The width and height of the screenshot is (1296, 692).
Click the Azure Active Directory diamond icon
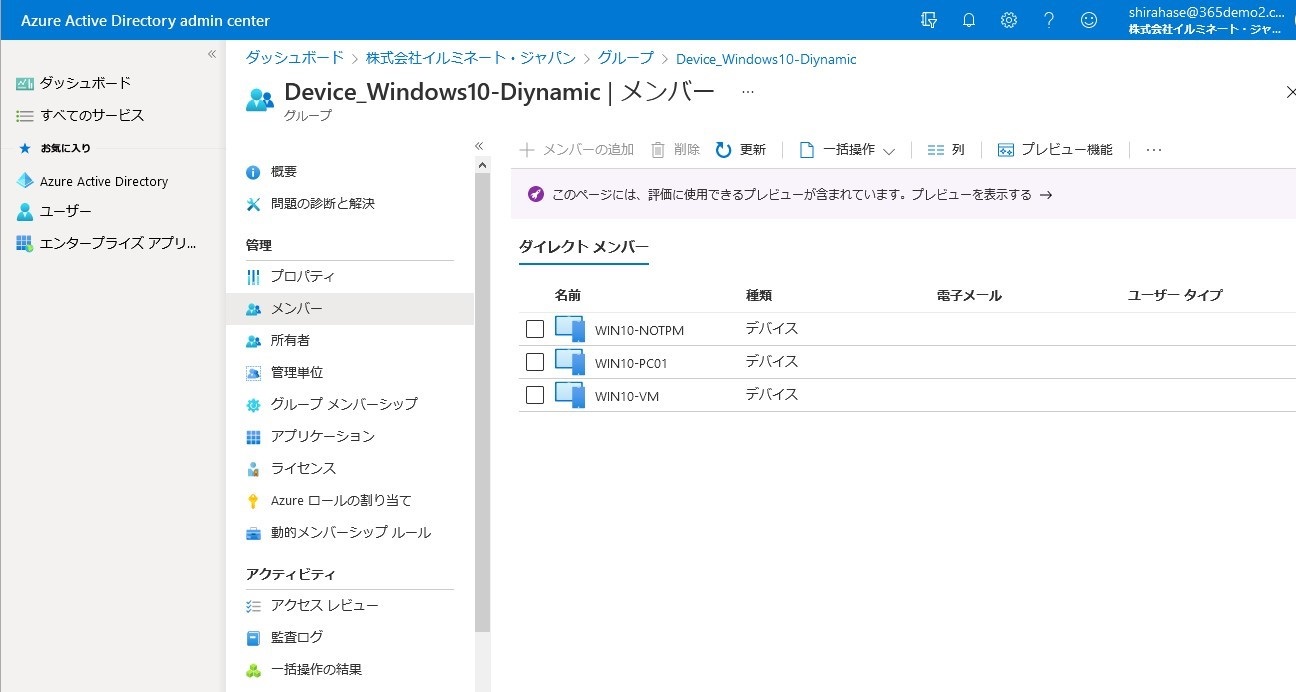click(25, 181)
